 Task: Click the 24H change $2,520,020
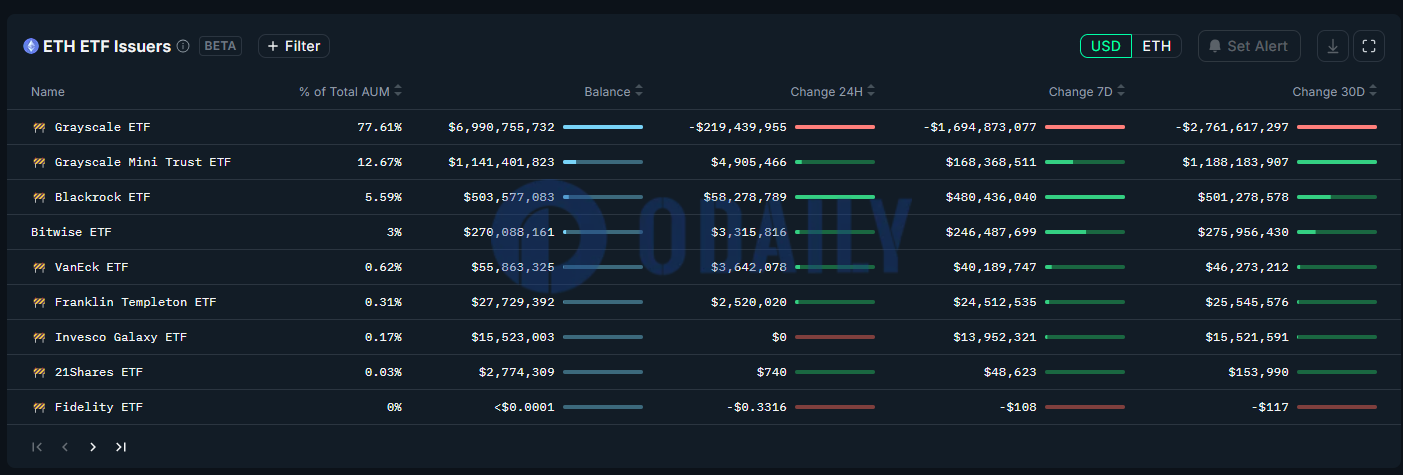click(x=749, y=302)
